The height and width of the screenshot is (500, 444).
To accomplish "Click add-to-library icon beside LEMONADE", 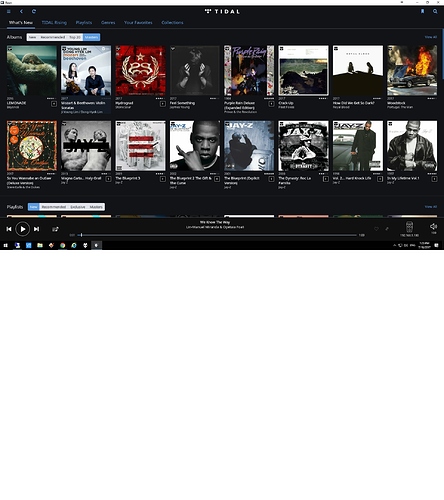I will click(x=54, y=104).
